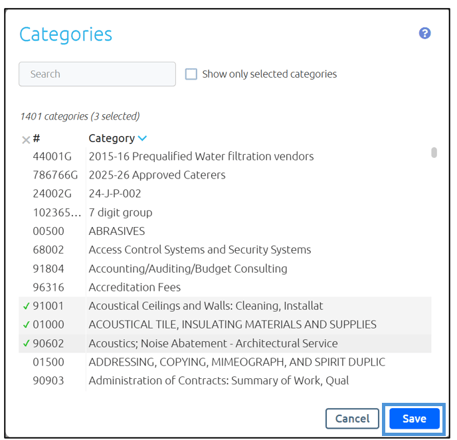Click the Category sort chevron arrow
The image size is (457, 440).
click(142, 138)
